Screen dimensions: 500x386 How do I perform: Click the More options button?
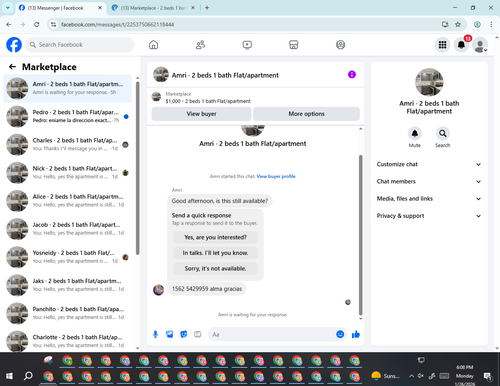pyautogui.click(x=306, y=114)
